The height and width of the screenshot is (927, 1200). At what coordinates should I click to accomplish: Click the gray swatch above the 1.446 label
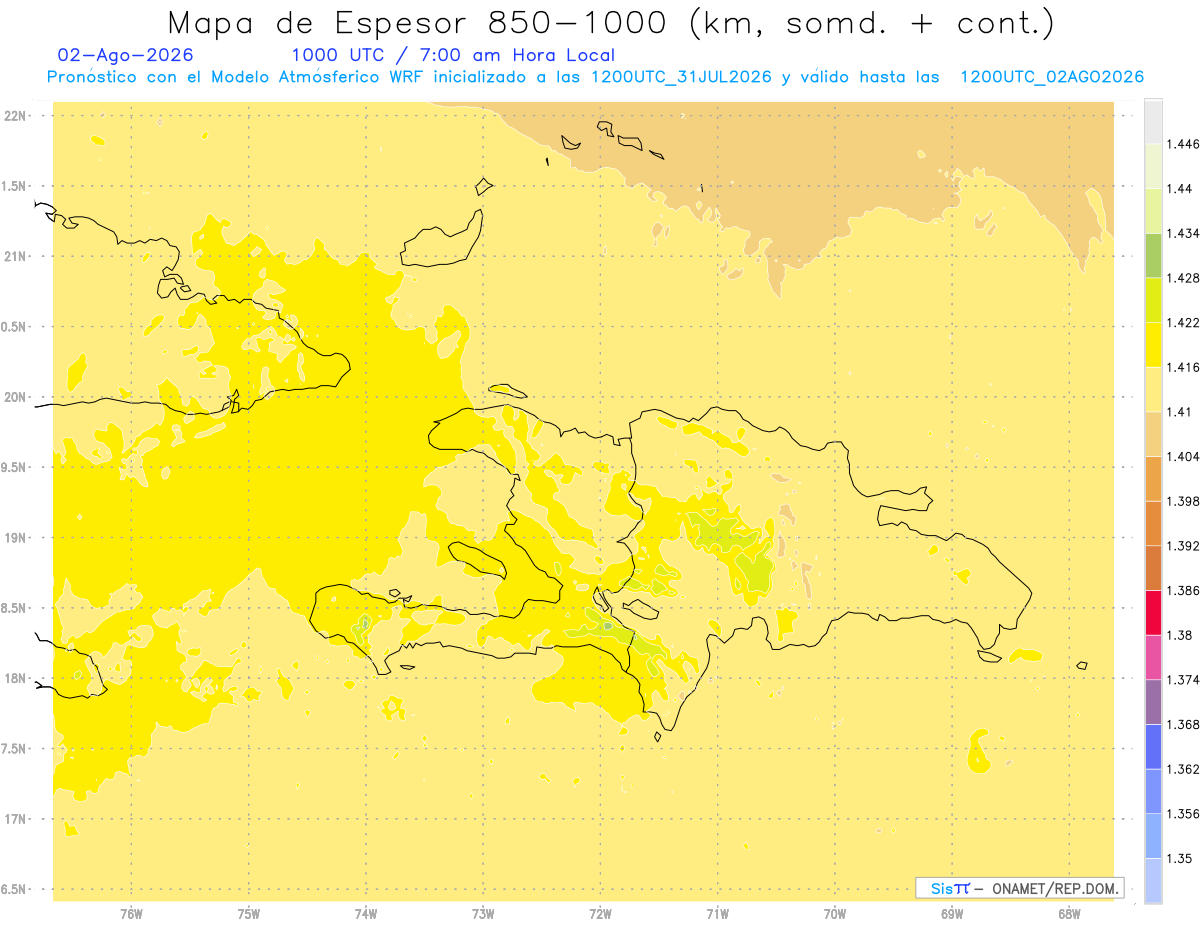click(1153, 122)
